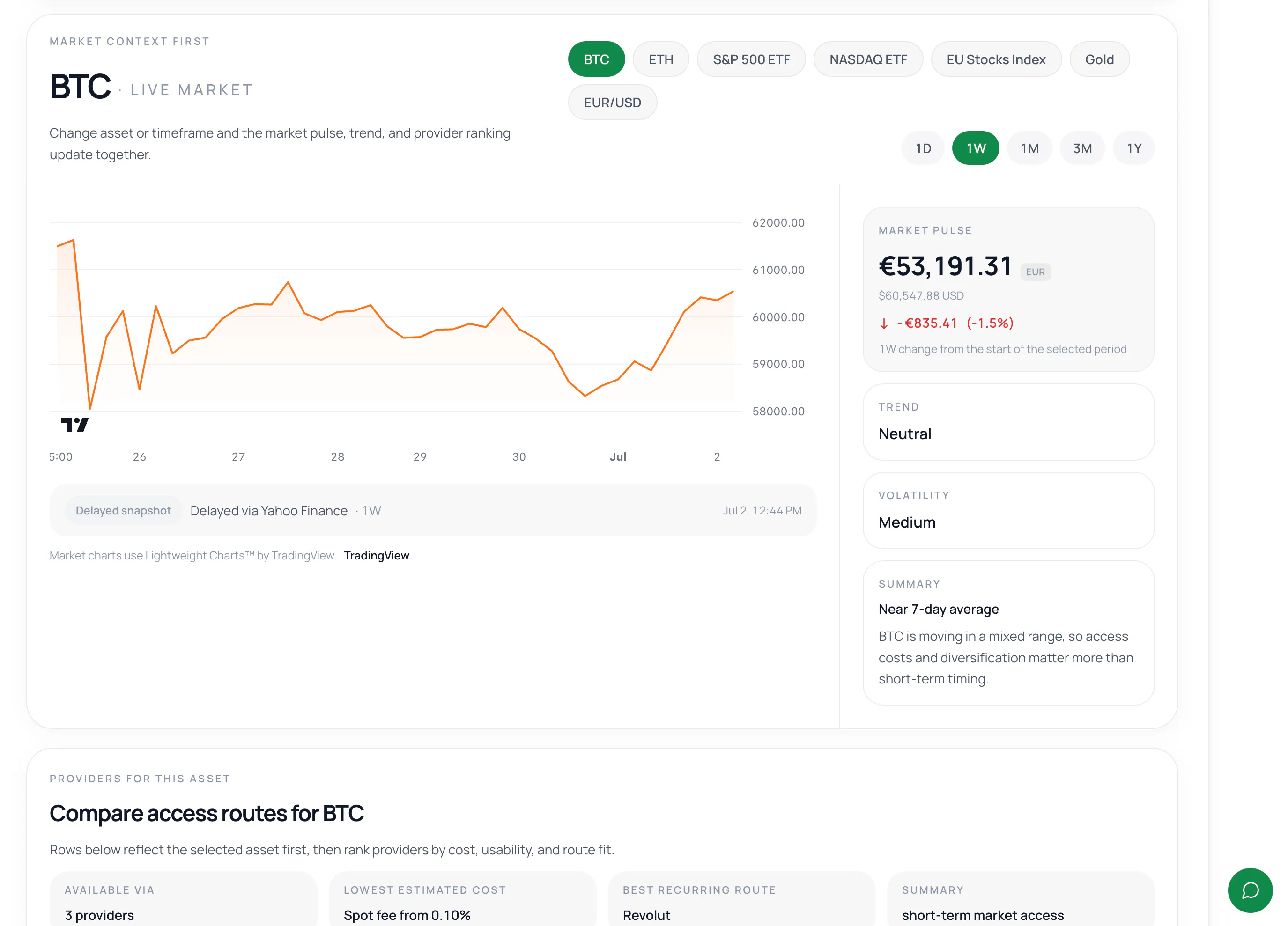Screen dimensions: 1288x926
Task: Click the $60,547.88 USD value
Action: click(921, 295)
